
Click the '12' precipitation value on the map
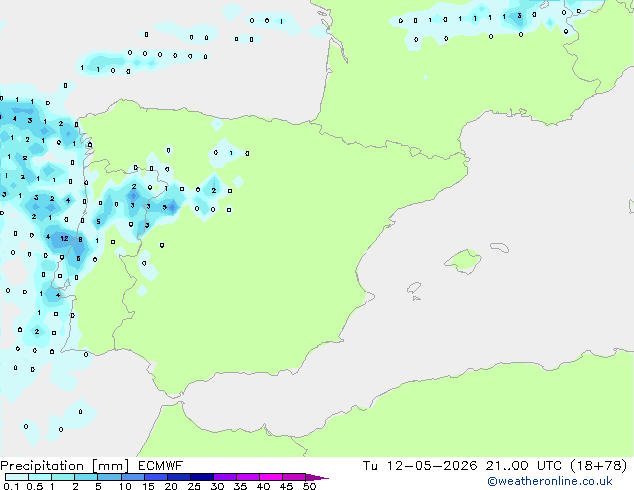click(x=64, y=239)
